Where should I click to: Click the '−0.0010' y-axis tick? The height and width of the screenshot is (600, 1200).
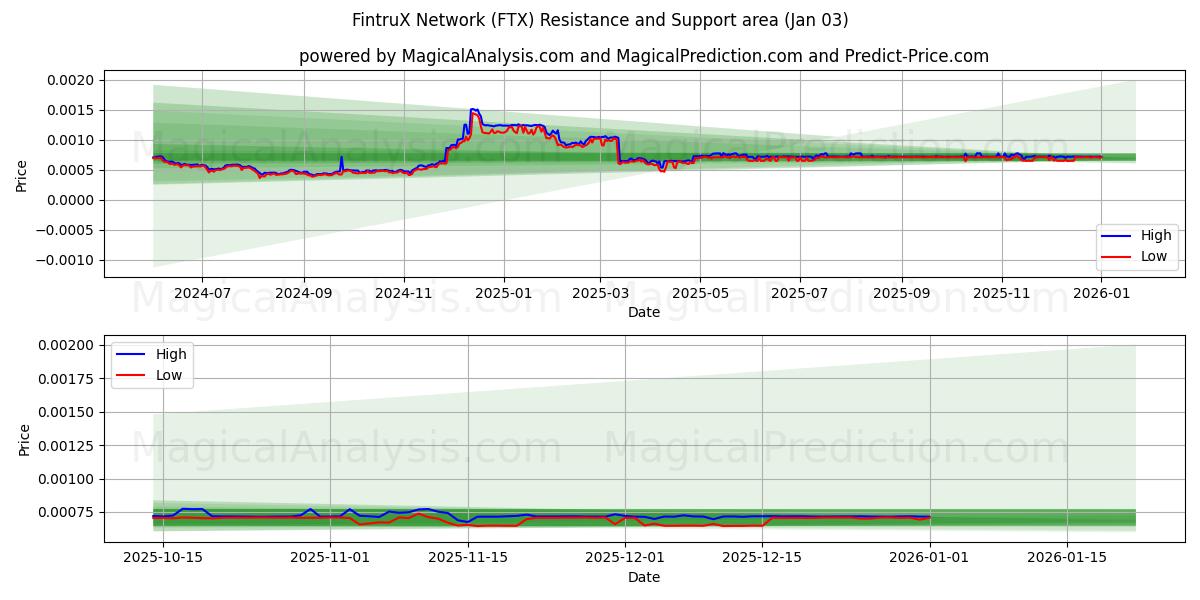point(66,260)
